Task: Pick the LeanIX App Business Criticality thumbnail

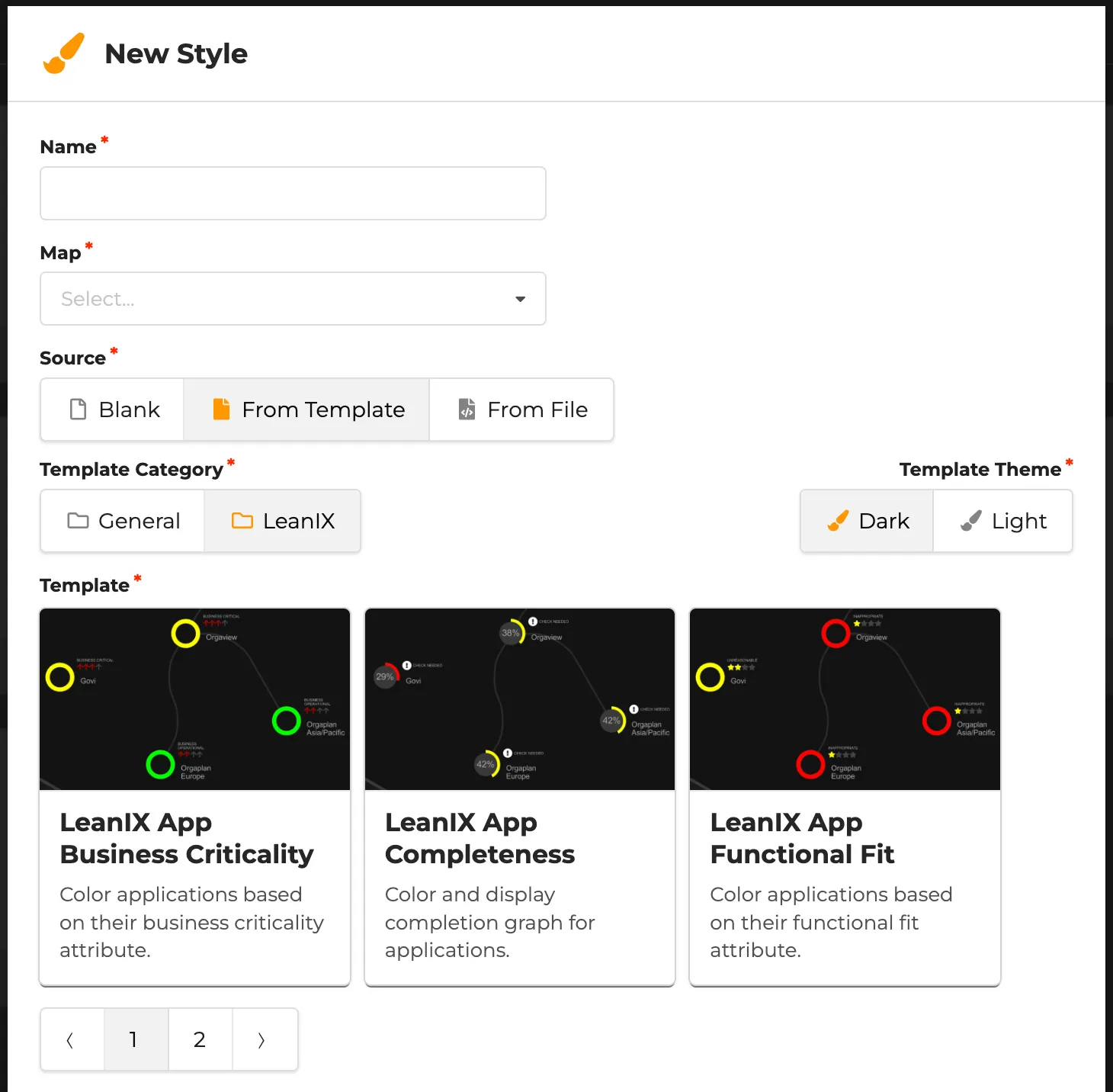Action: coord(195,699)
